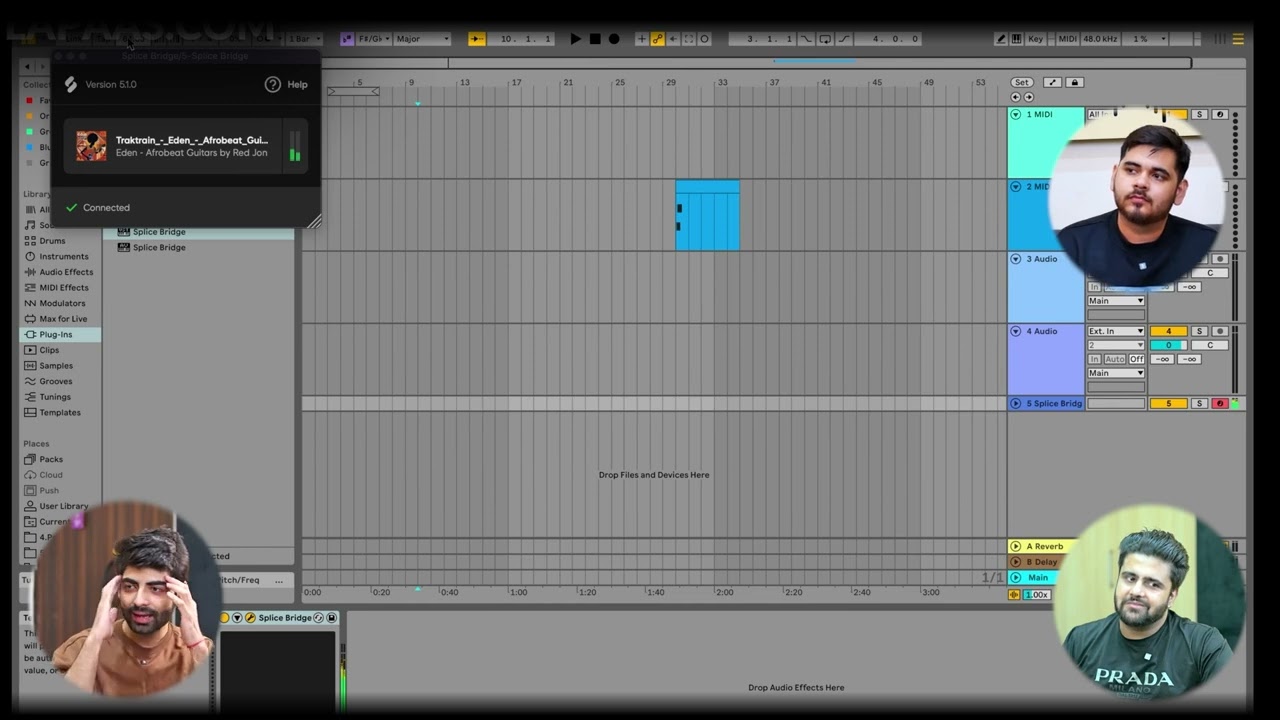Image resolution: width=1280 pixels, height=720 pixels.
Task: Click the Re-enable Automation arrow icon
Action: coord(673,39)
